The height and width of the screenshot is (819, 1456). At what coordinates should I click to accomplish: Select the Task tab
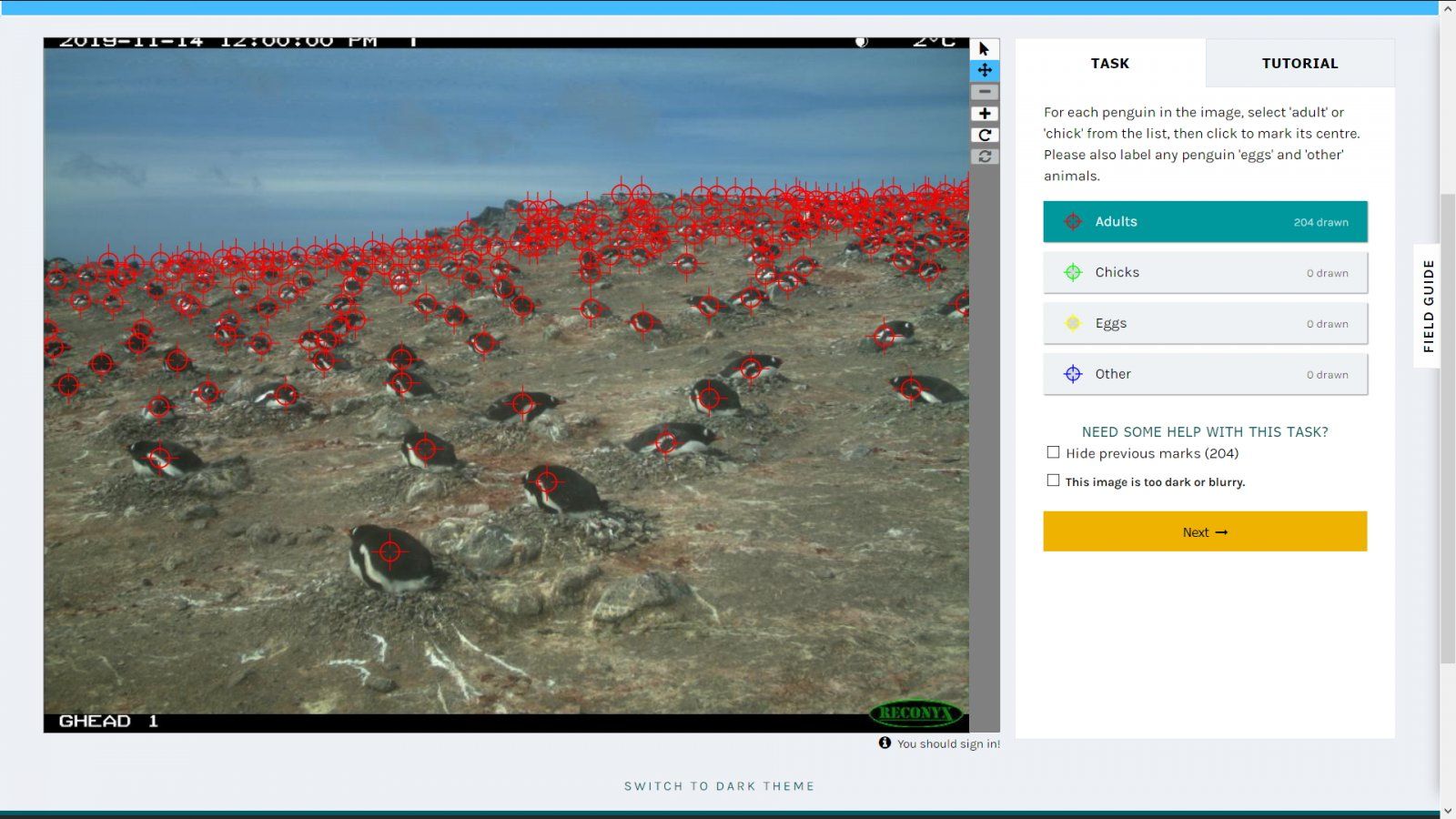tap(1109, 63)
